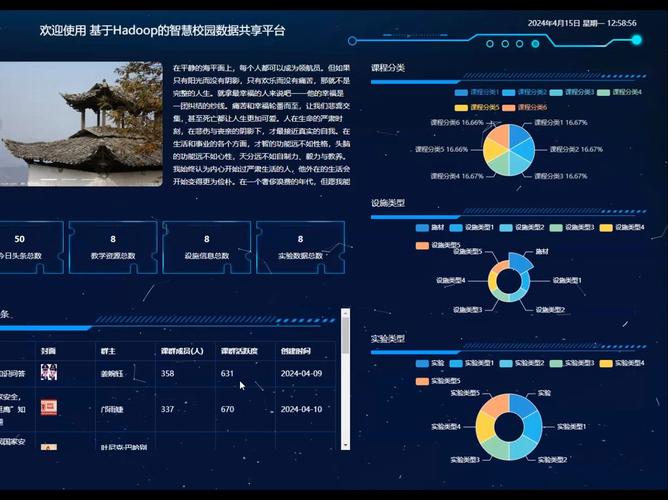The image size is (668, 500).
Task: Open the 教学资源总数 stat card
Action: (x=113, y=247)
